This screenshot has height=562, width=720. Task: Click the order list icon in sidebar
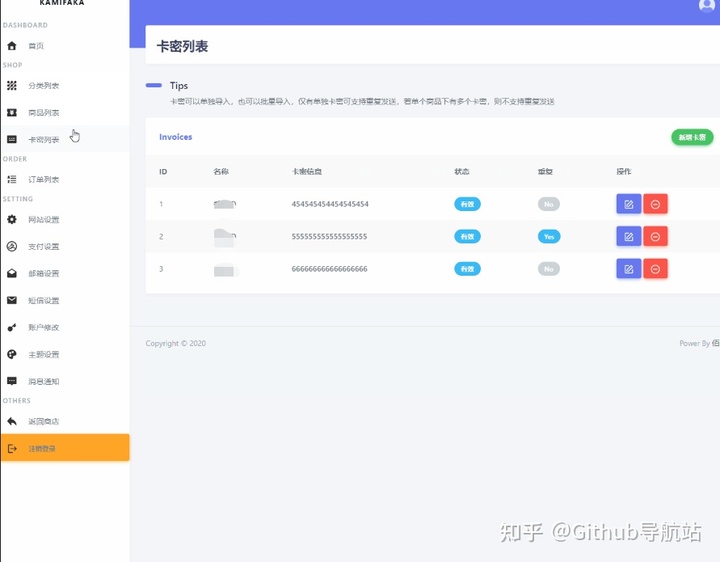coord(12,179)
